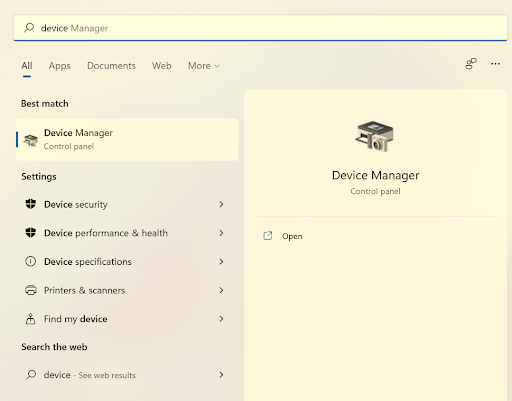Click the Best match heading
The image size is (512, 401).
[45, 103]
